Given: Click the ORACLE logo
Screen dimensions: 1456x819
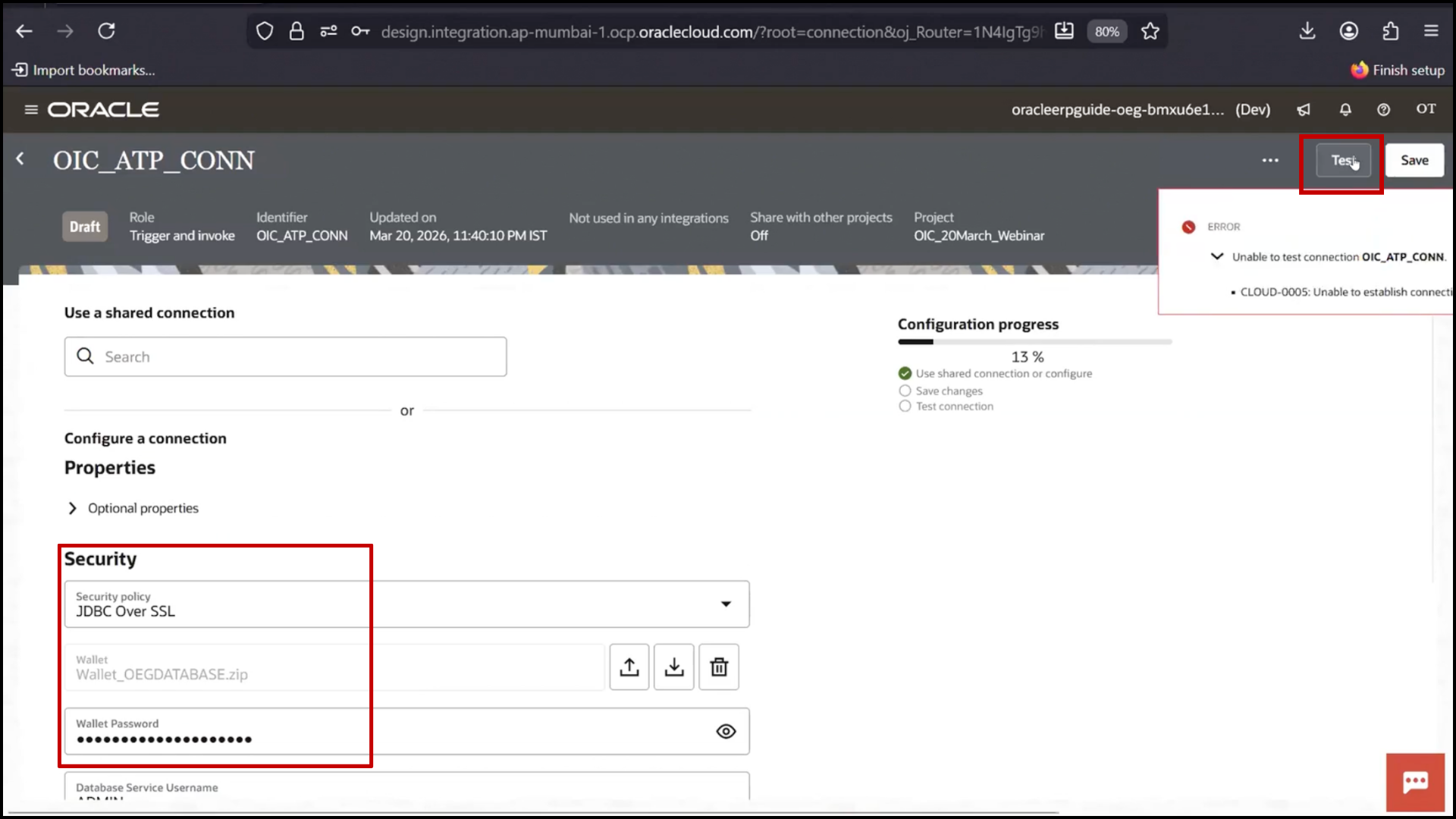Looking at the screenshot, I should coord(103,109).
